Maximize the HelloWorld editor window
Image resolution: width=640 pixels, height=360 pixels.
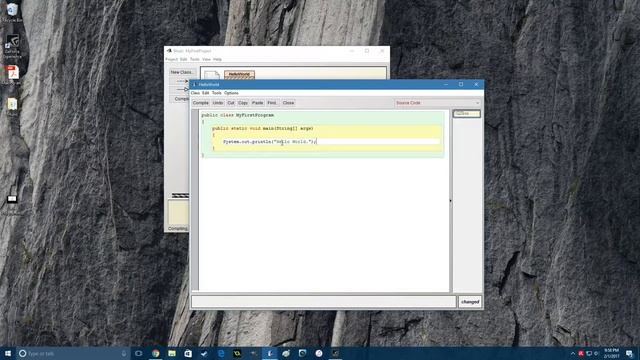pos(461,84)
